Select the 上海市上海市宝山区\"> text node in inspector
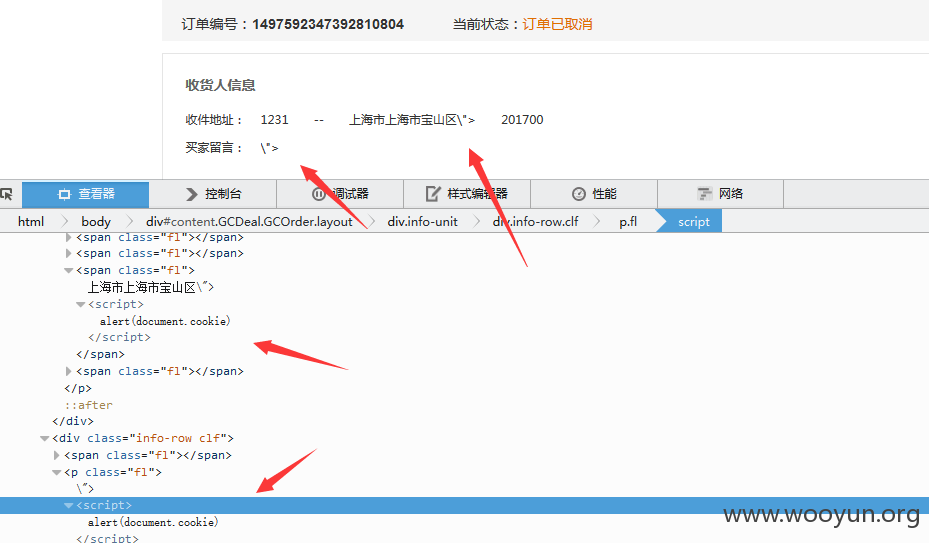Screen dimensions: 929x543 151,288
